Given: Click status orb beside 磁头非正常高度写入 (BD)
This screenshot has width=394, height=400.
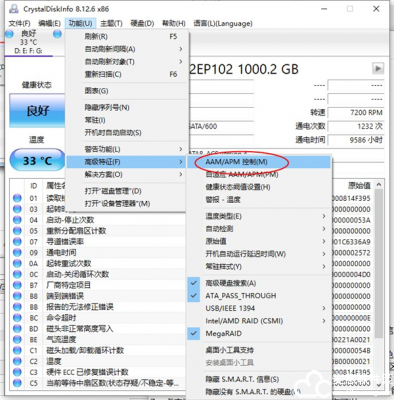Looking at the screenshot, I should coord(17,329).
